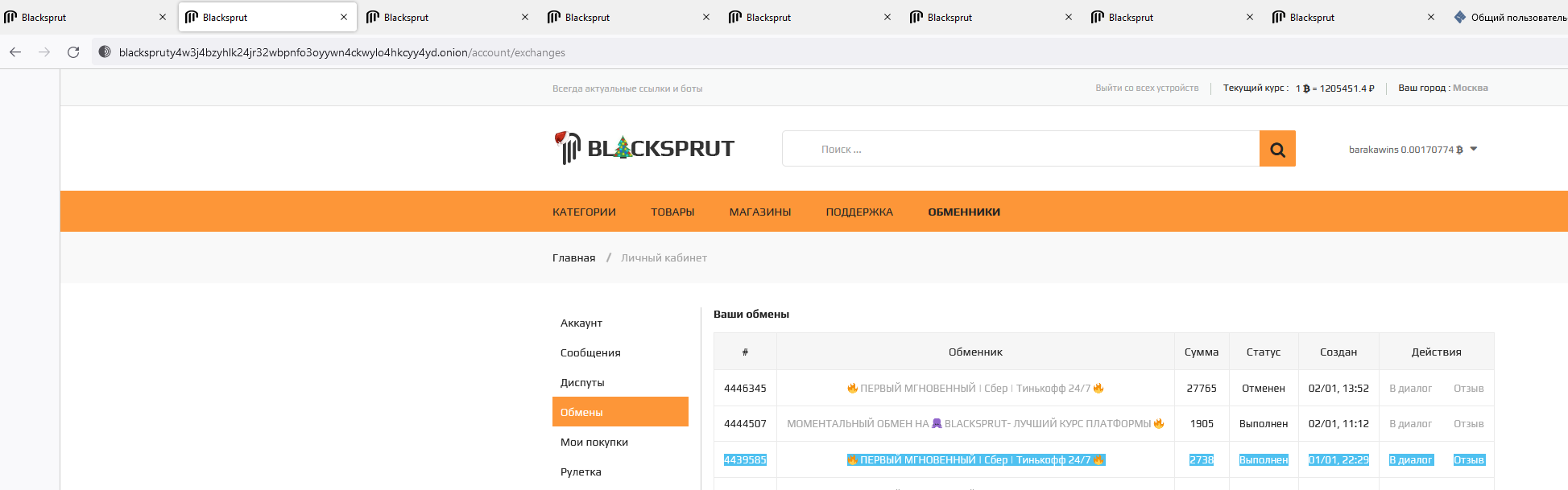
Task: Close the eighth Blacksprut tab
Action: 1431,17
